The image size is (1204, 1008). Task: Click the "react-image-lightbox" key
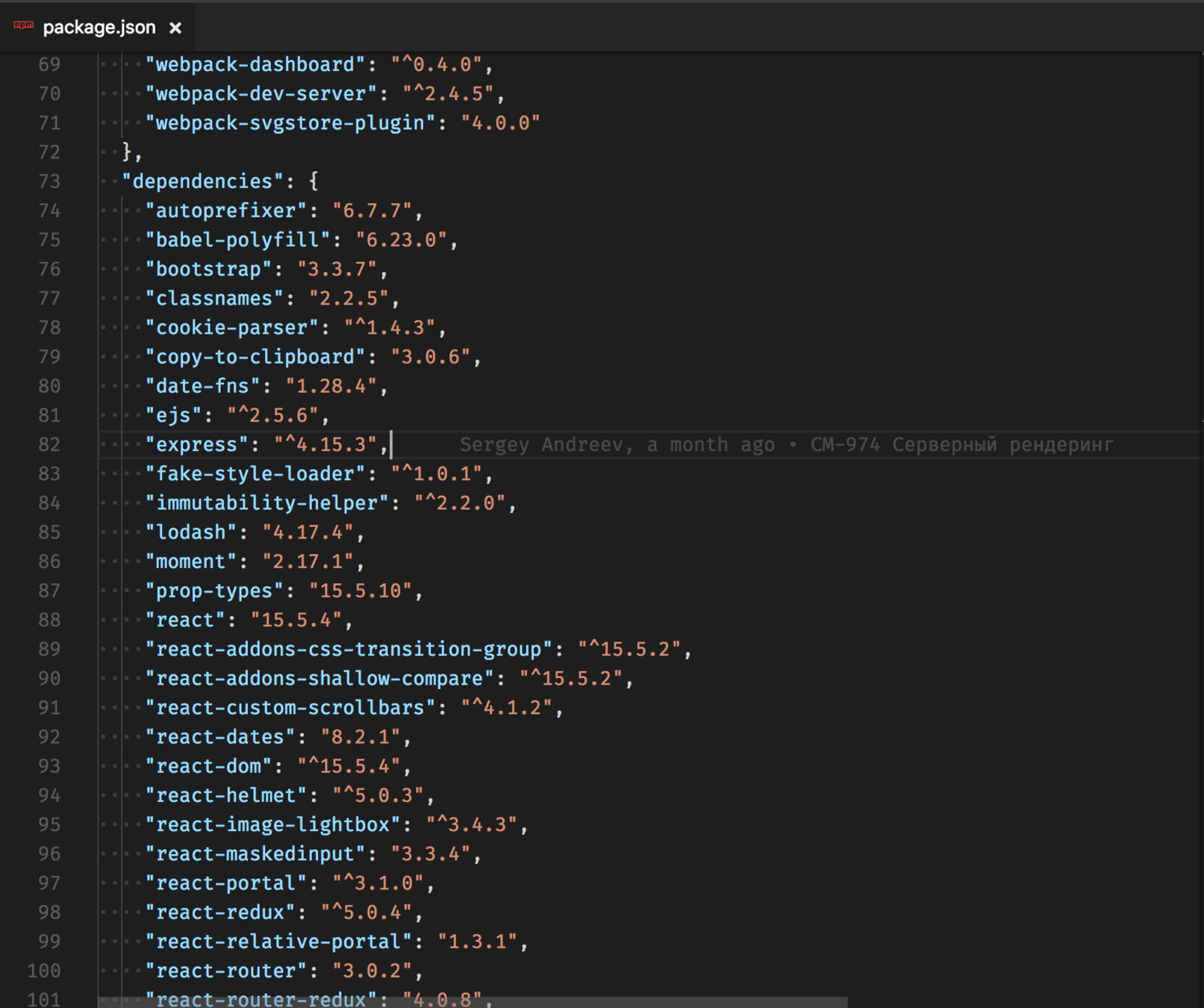(x=273, y=824)
